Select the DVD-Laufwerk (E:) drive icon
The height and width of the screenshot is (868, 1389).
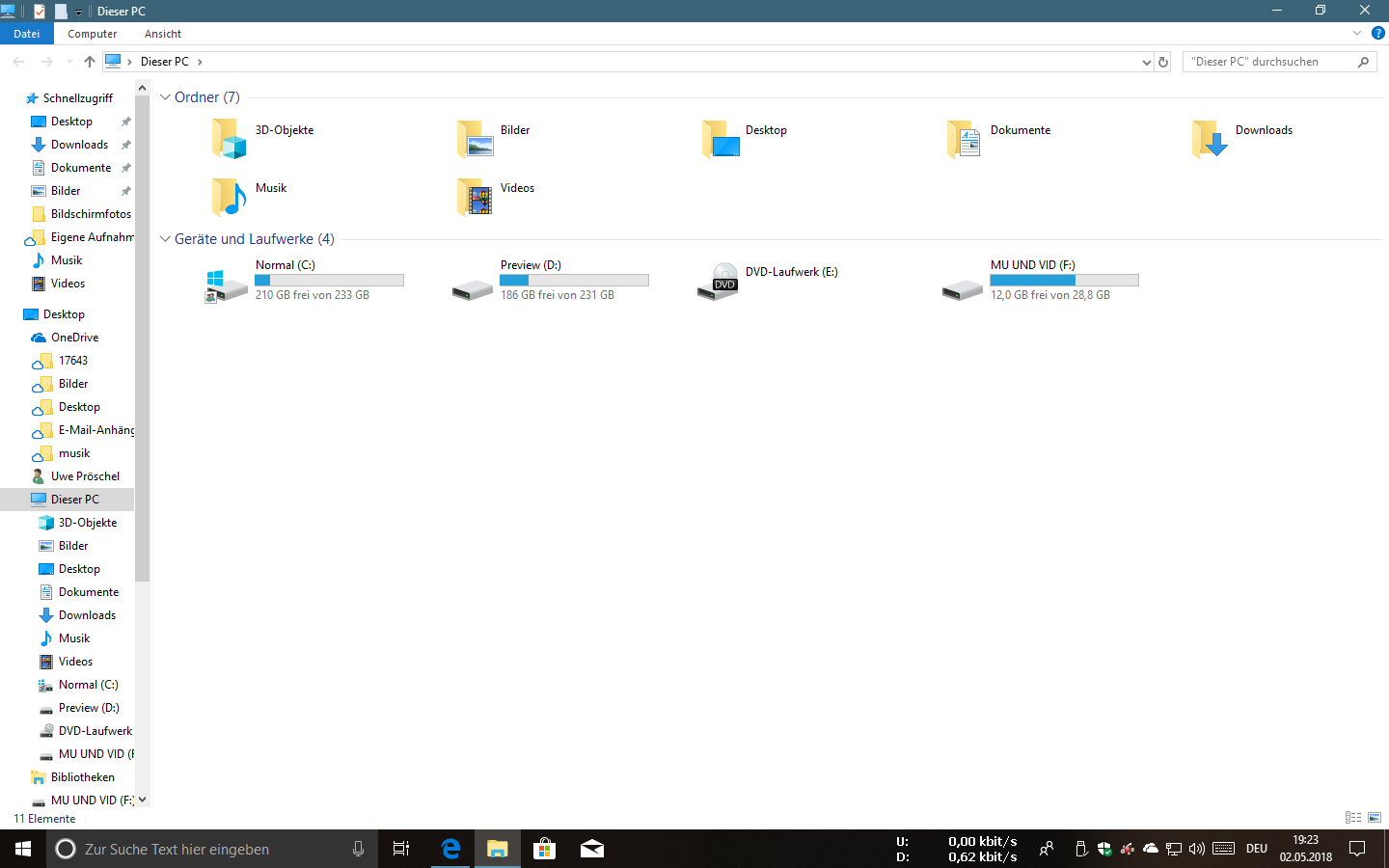coord(719,282)
